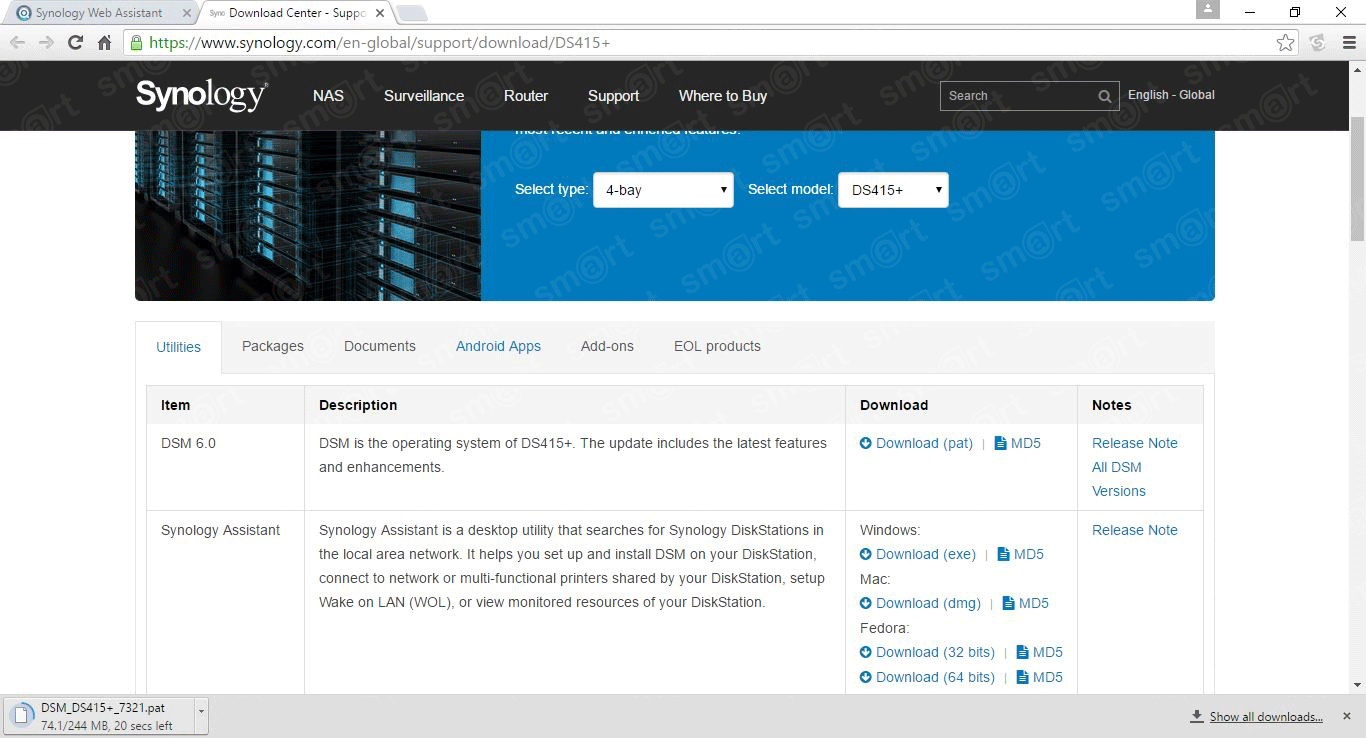Click the MD5 file icon beside 64 bits download
The height and width of the screenshot is (738, 1366).
pyautogui.click(x=1022, y=677)
